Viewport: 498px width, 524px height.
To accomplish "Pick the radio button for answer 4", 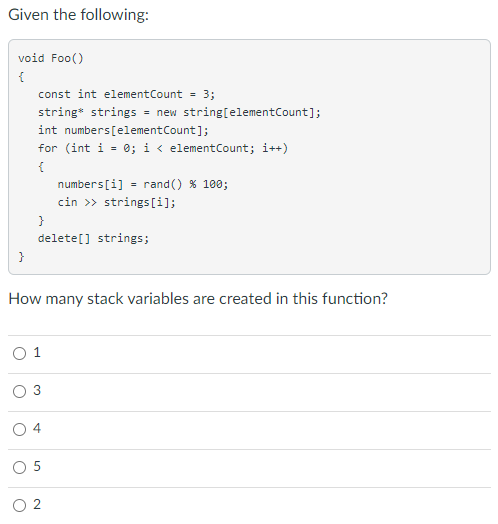I will point(19,429).
